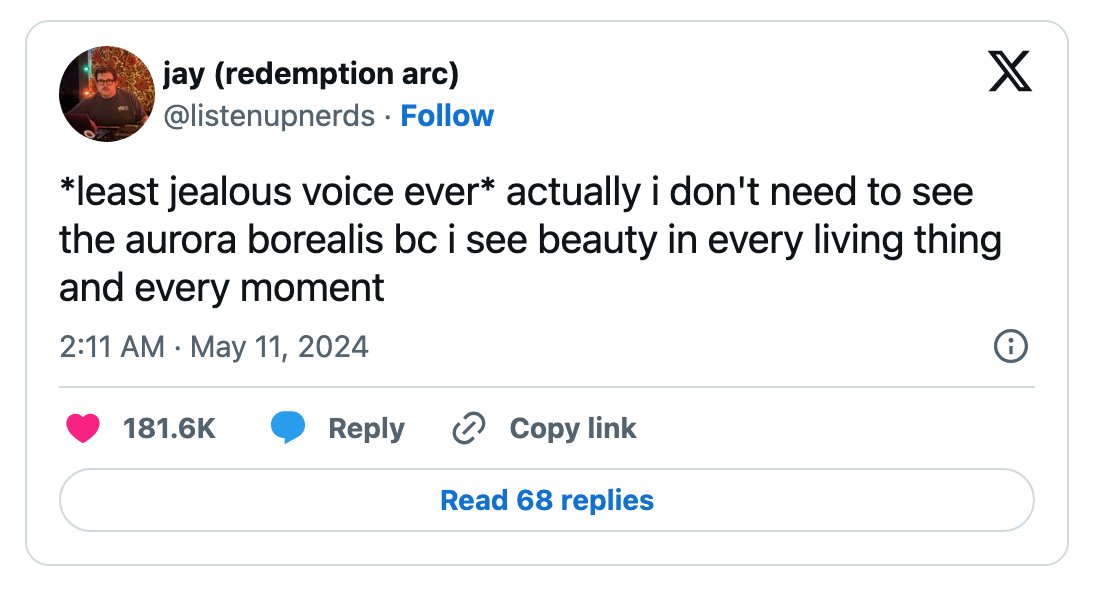The image size is (1096, 597).
Task: Click the phrase 'i don't need to see'
Action: pyautogui.click(x=812, y=192)
